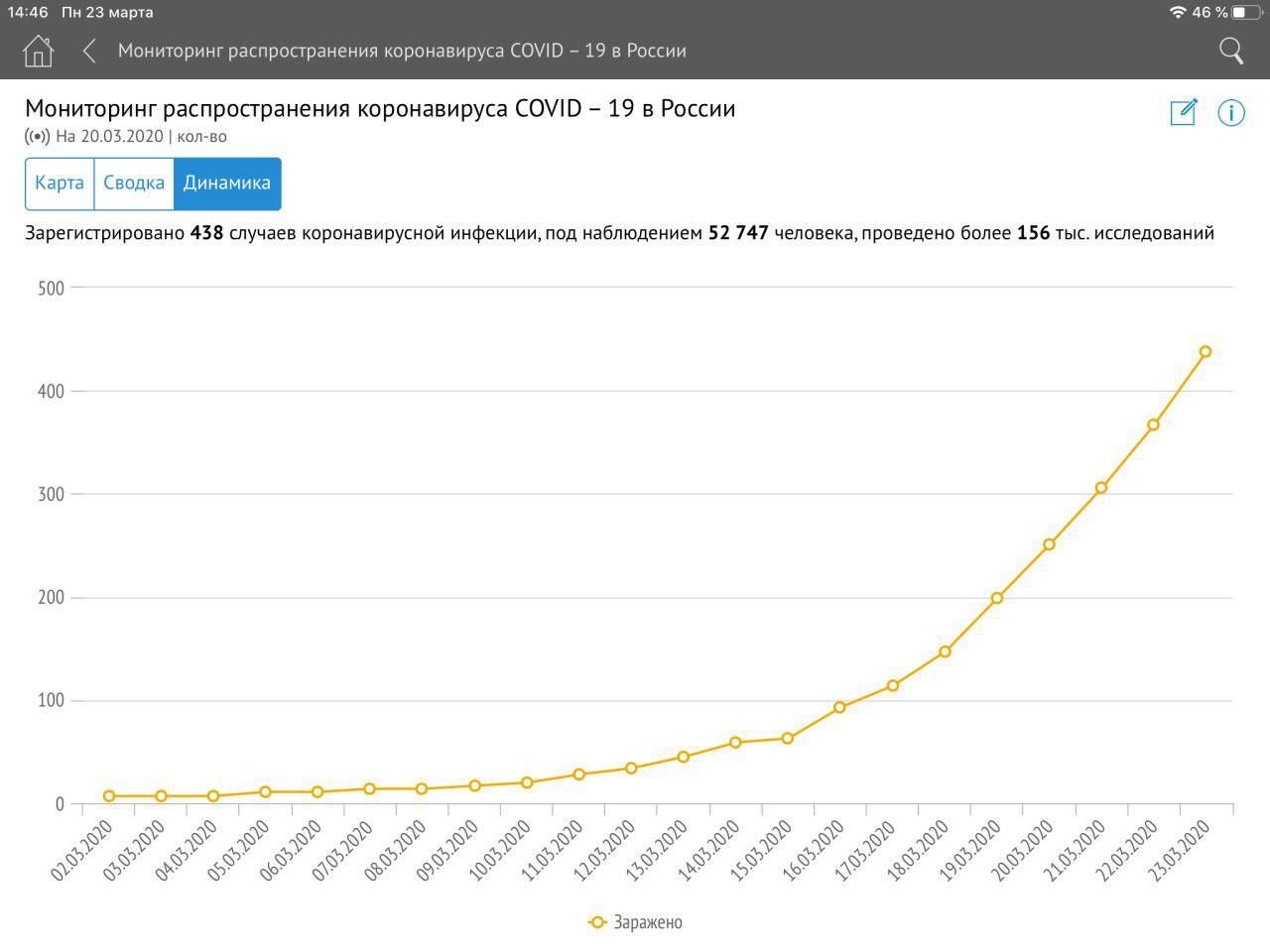Viewport: 1270px width, 952px height.
Task: Click the 16.03.2020 x-axis label
Action: (x=814, y=850)
